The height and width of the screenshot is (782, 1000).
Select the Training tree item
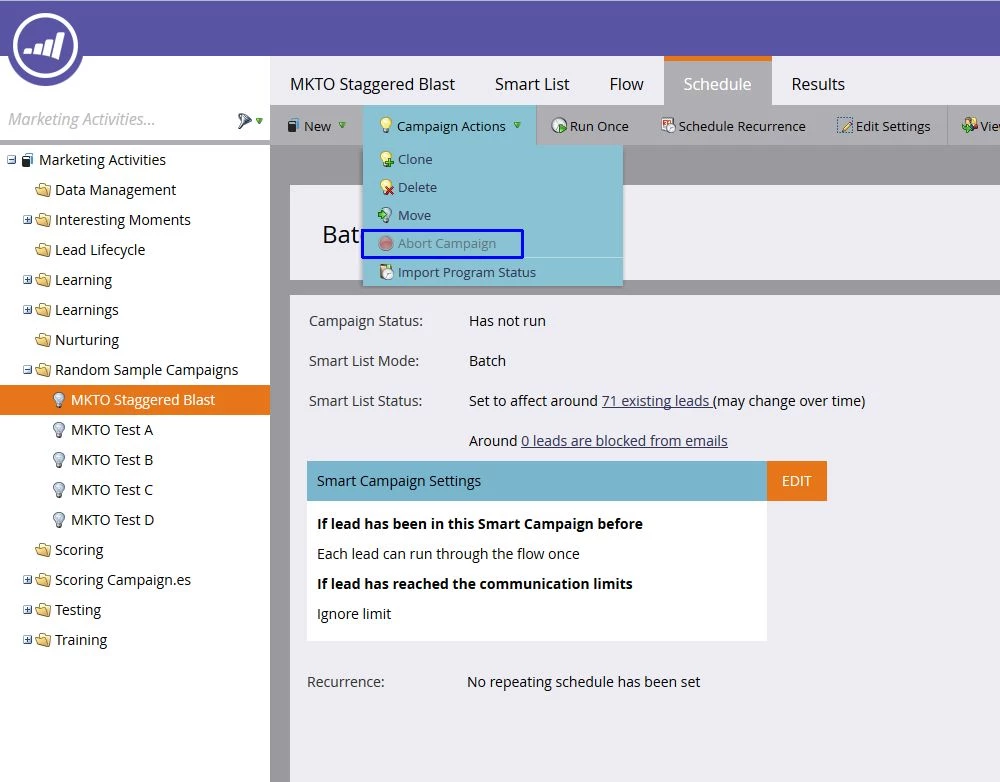coord(81,640)
